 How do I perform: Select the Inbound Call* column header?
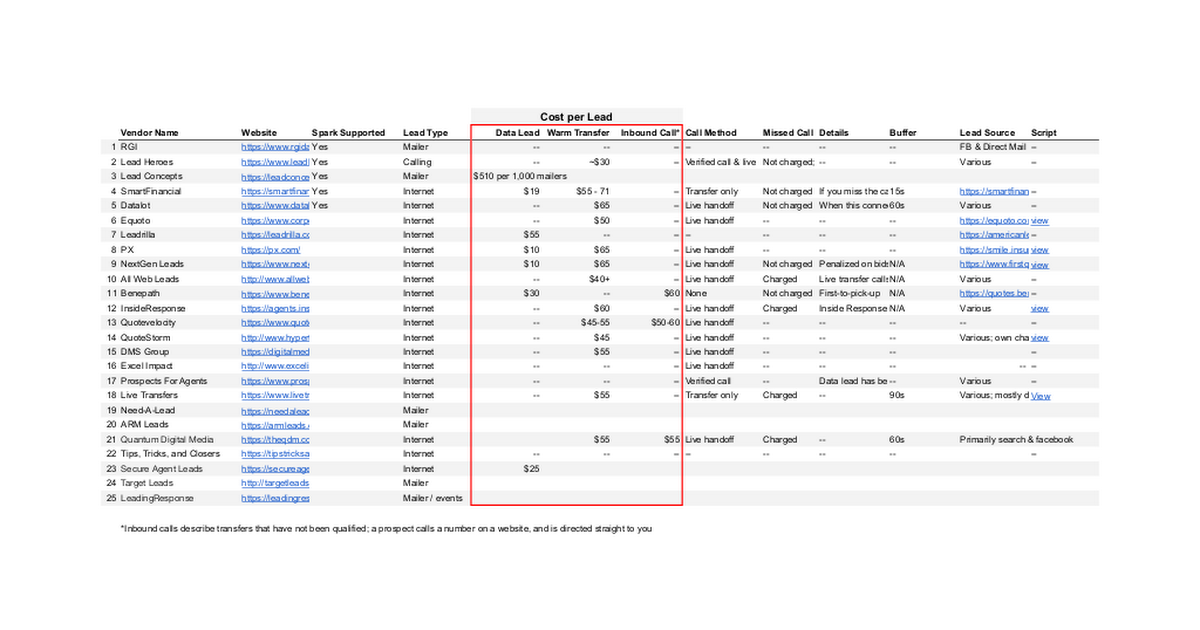[650, 133]
